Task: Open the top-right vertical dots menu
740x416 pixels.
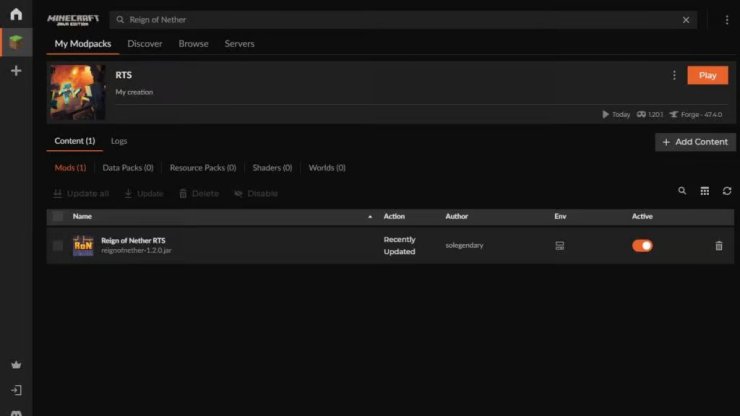Action: (726, 19)
